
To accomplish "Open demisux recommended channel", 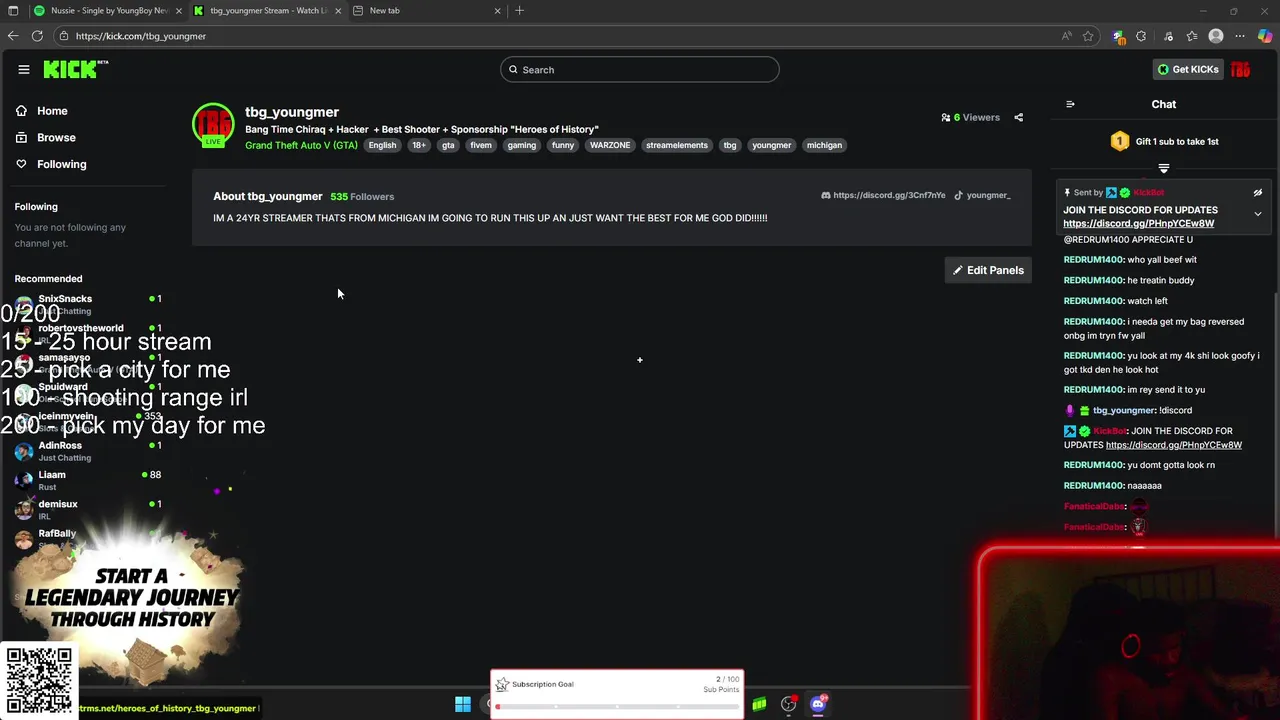I will [88, 510].
